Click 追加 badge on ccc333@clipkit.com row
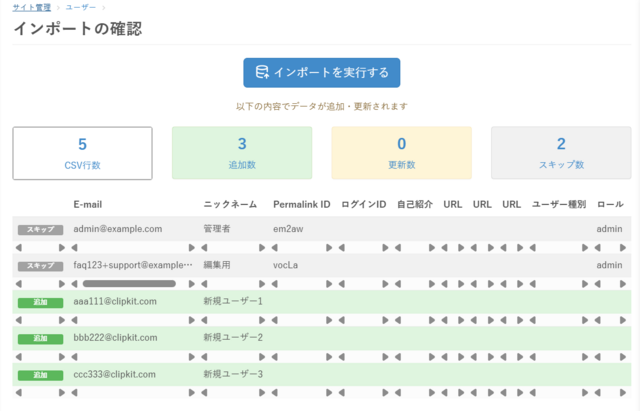640x411 pixels. pyautogui.click(x=40, y=375)
